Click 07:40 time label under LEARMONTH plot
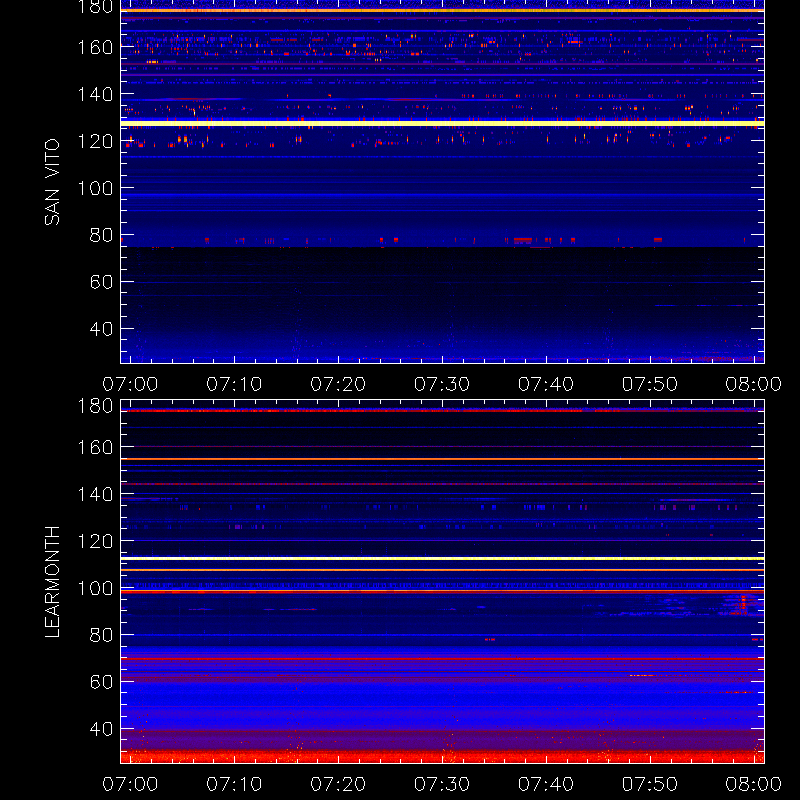This screenshot has width=800, height=800. pyautogui.click(x=546, y=784)
